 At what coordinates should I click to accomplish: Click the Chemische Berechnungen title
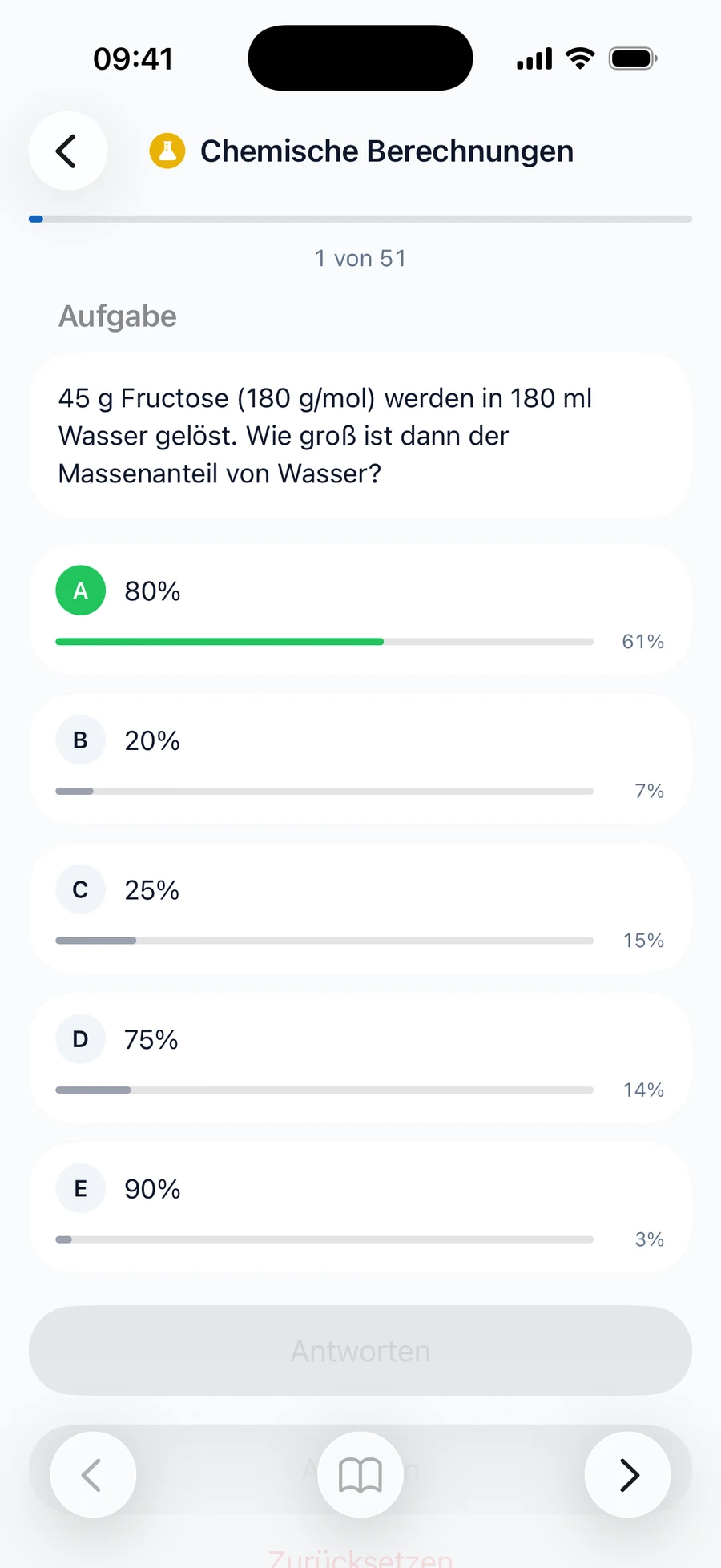pyautogui.click(x=387, y=151)
